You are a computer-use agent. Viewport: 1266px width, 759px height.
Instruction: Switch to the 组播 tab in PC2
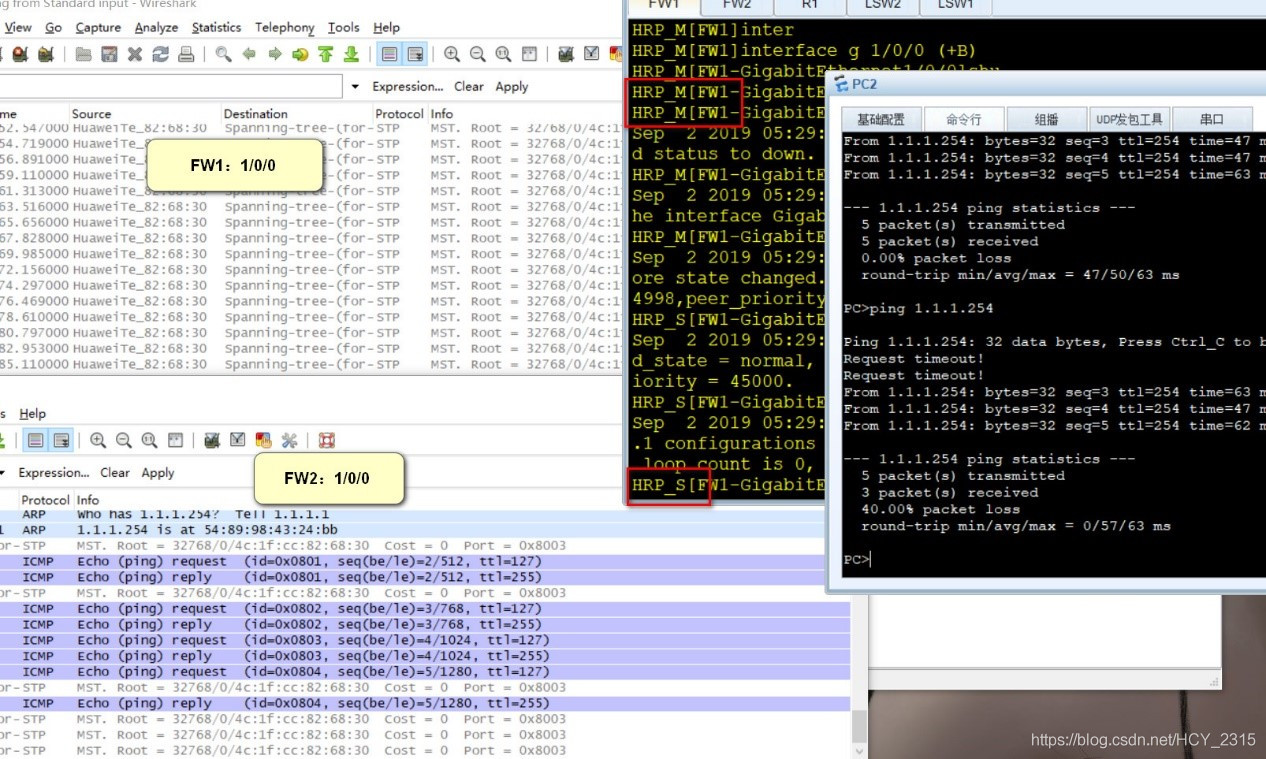[1047, 119]
